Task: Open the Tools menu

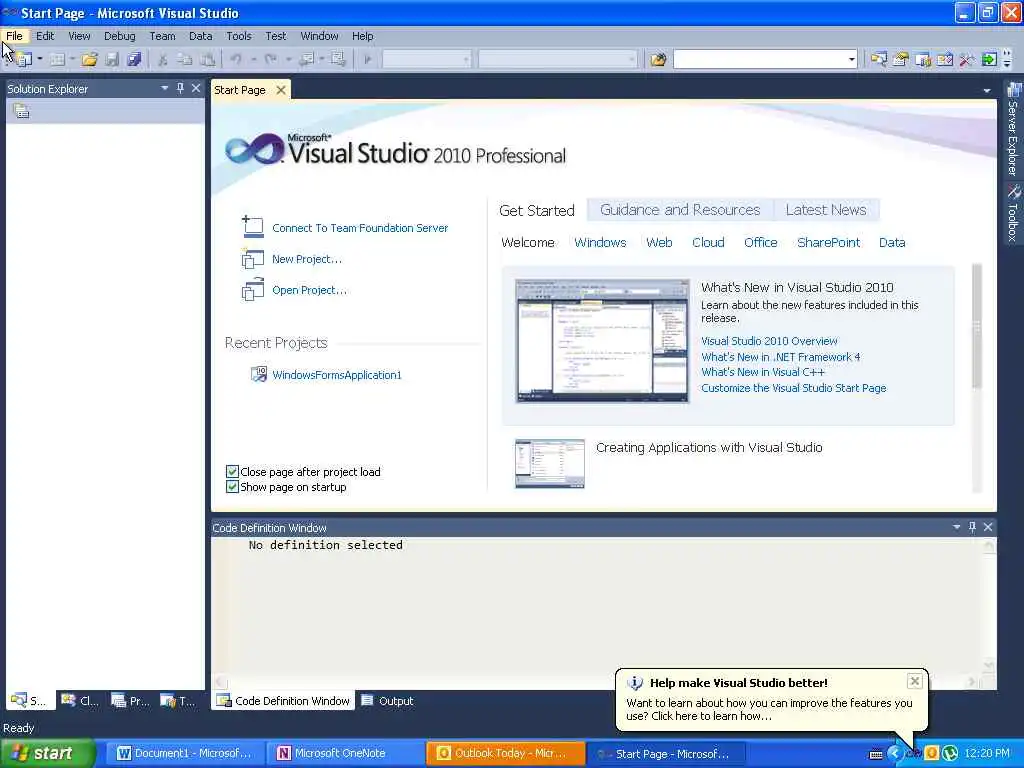Action: tap(238, 36)
